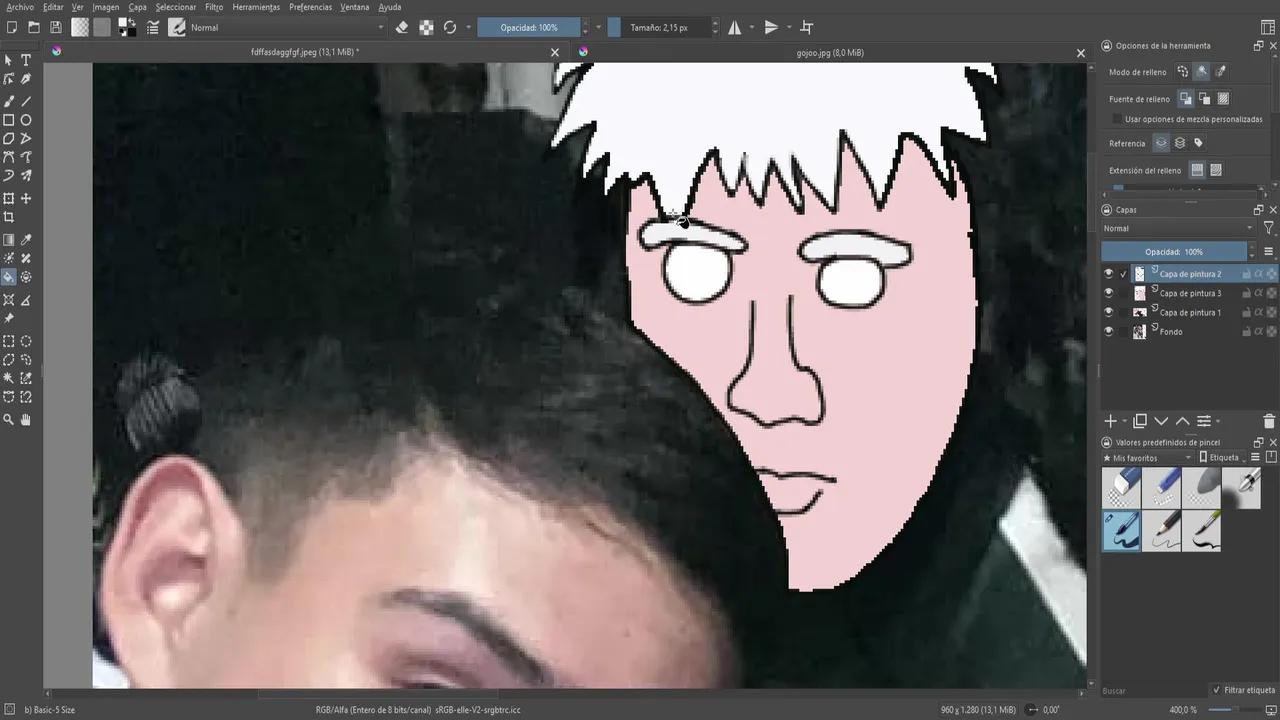Enable 'Usar opciones de mezcla personalizadas' checkbox
1280x720 pixels.
1117,119
